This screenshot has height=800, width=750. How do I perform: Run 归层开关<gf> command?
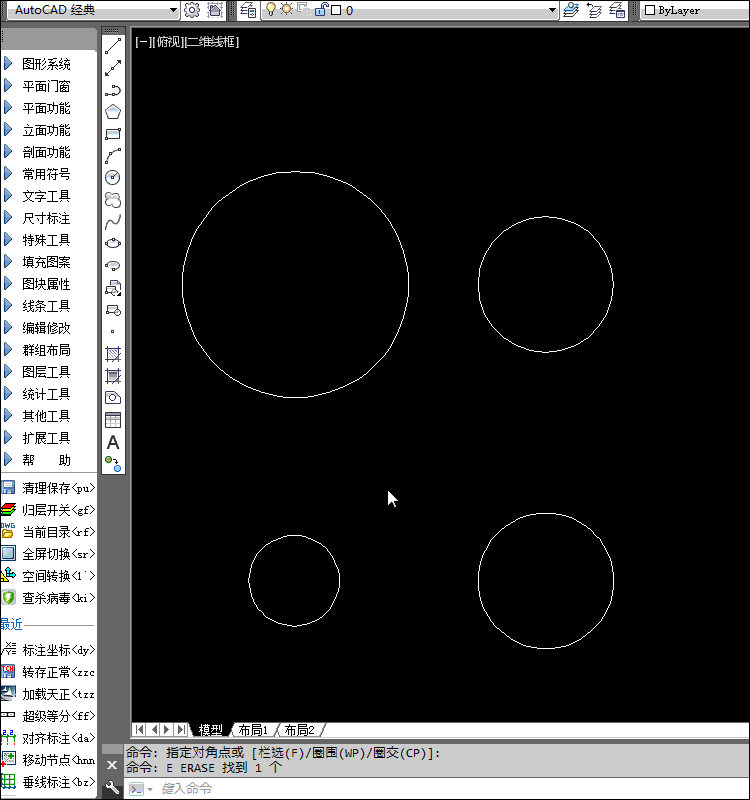coord(48,510)
